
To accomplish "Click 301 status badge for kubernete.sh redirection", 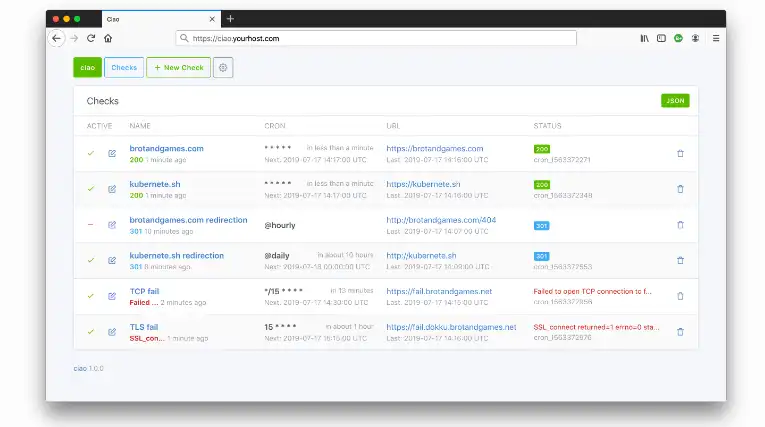I will (x=541, y=256).
